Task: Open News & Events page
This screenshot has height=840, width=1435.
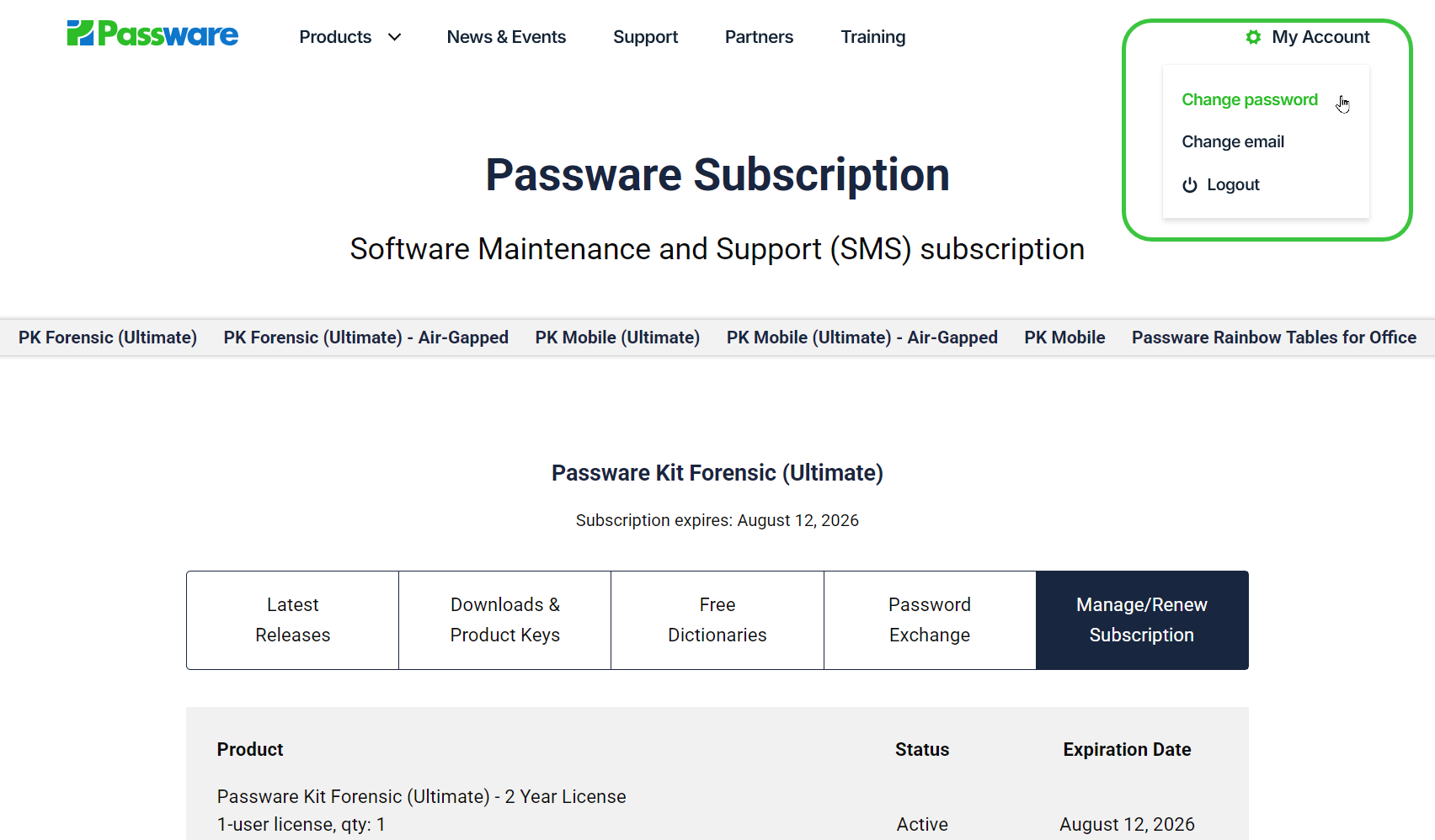Action: click(x=506, y=37)
